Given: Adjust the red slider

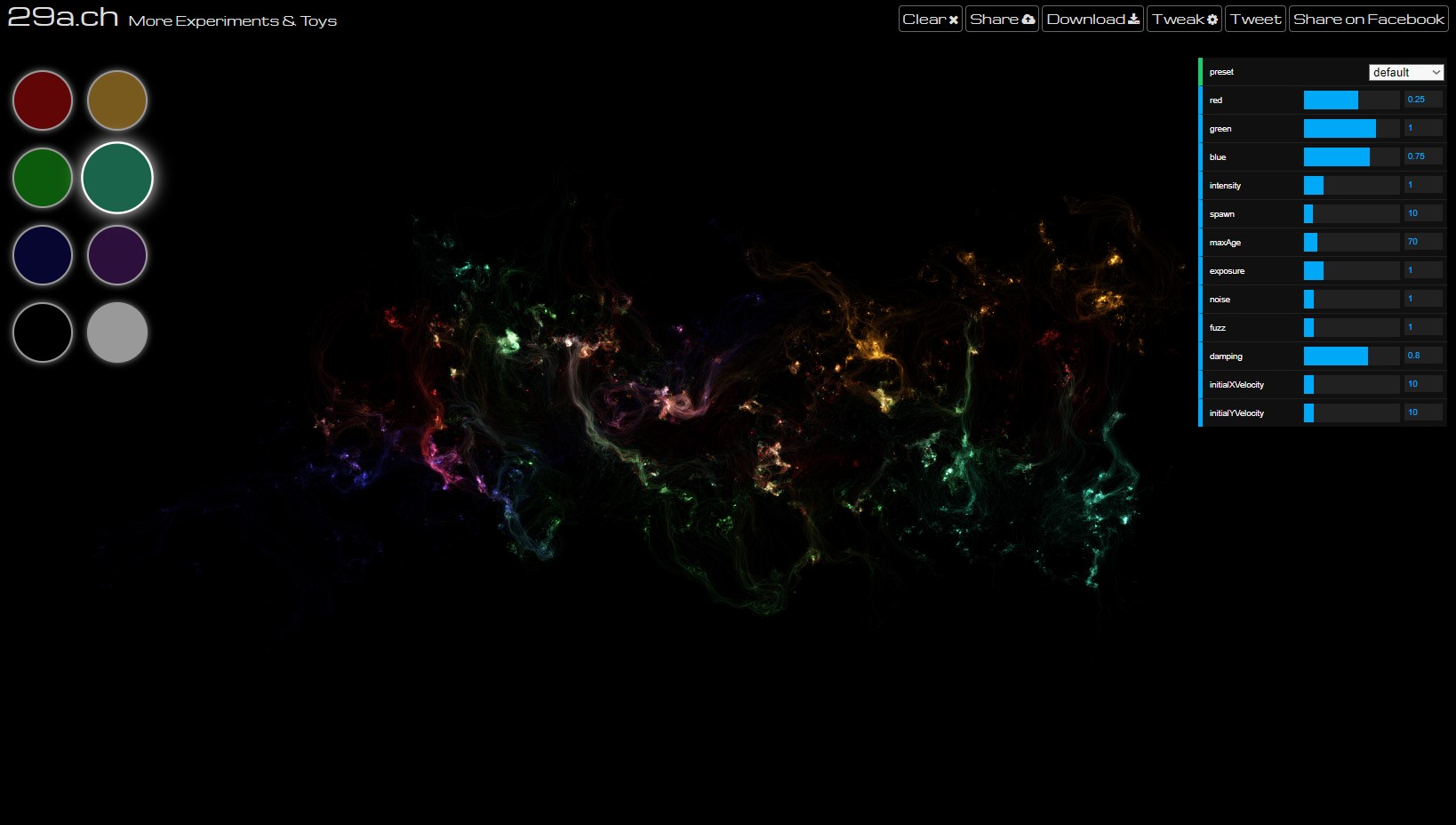Looking at the screenshot, I should coord(1352,100).
